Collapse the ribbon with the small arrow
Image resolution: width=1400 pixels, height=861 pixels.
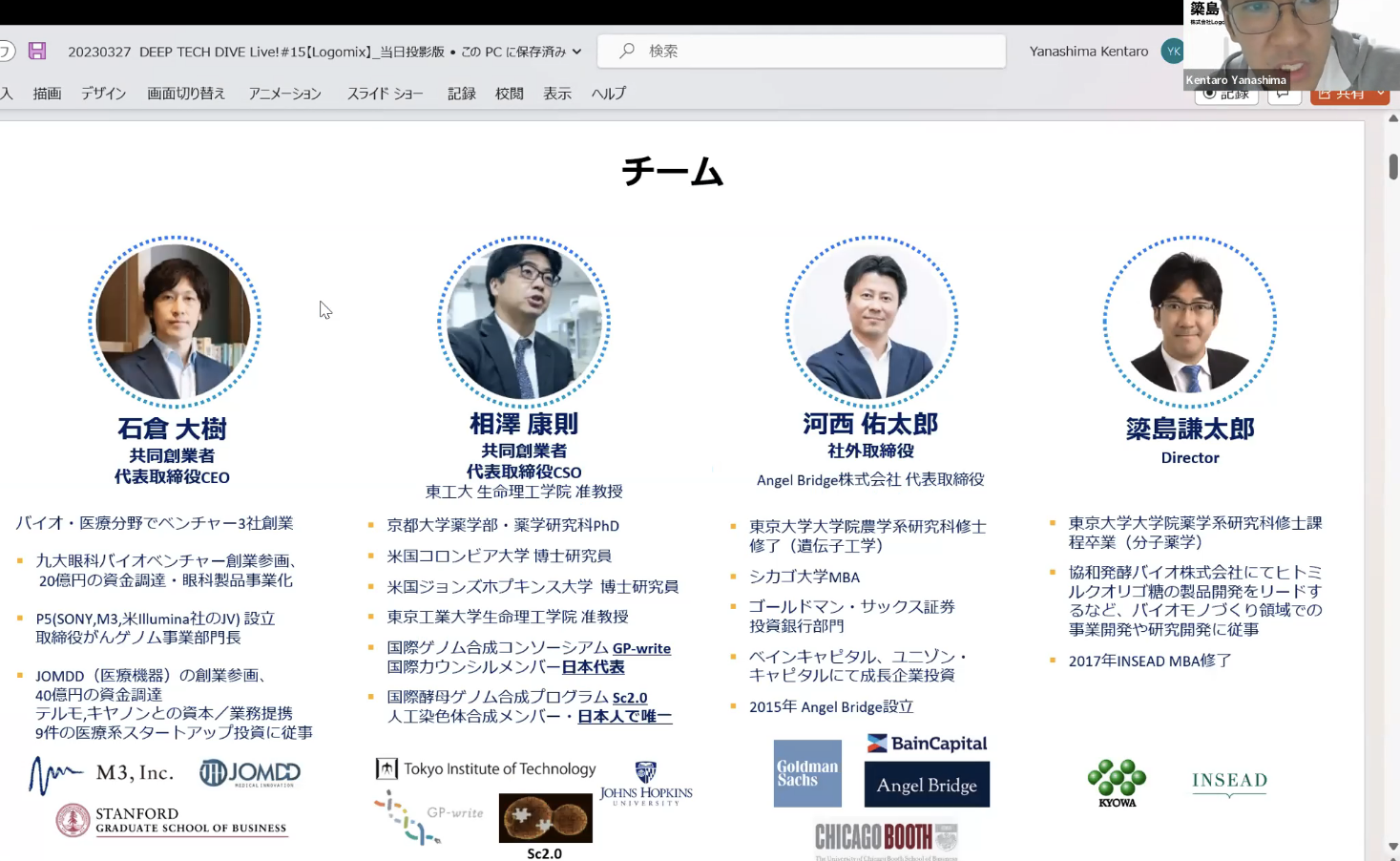(1393, 116)
